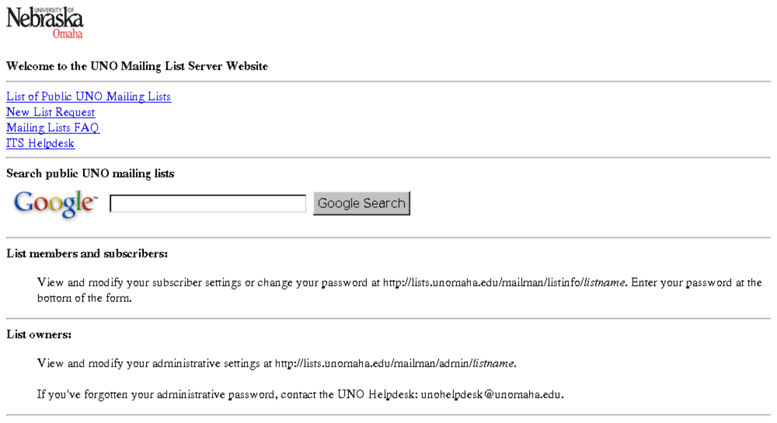Focus the Google search text field

[208, 204]
